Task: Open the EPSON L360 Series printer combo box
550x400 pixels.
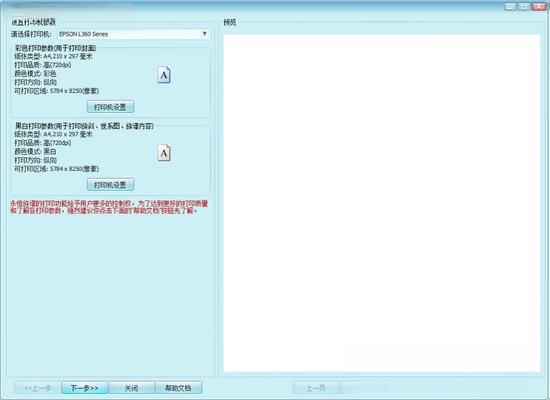Action: coord(134,34)
